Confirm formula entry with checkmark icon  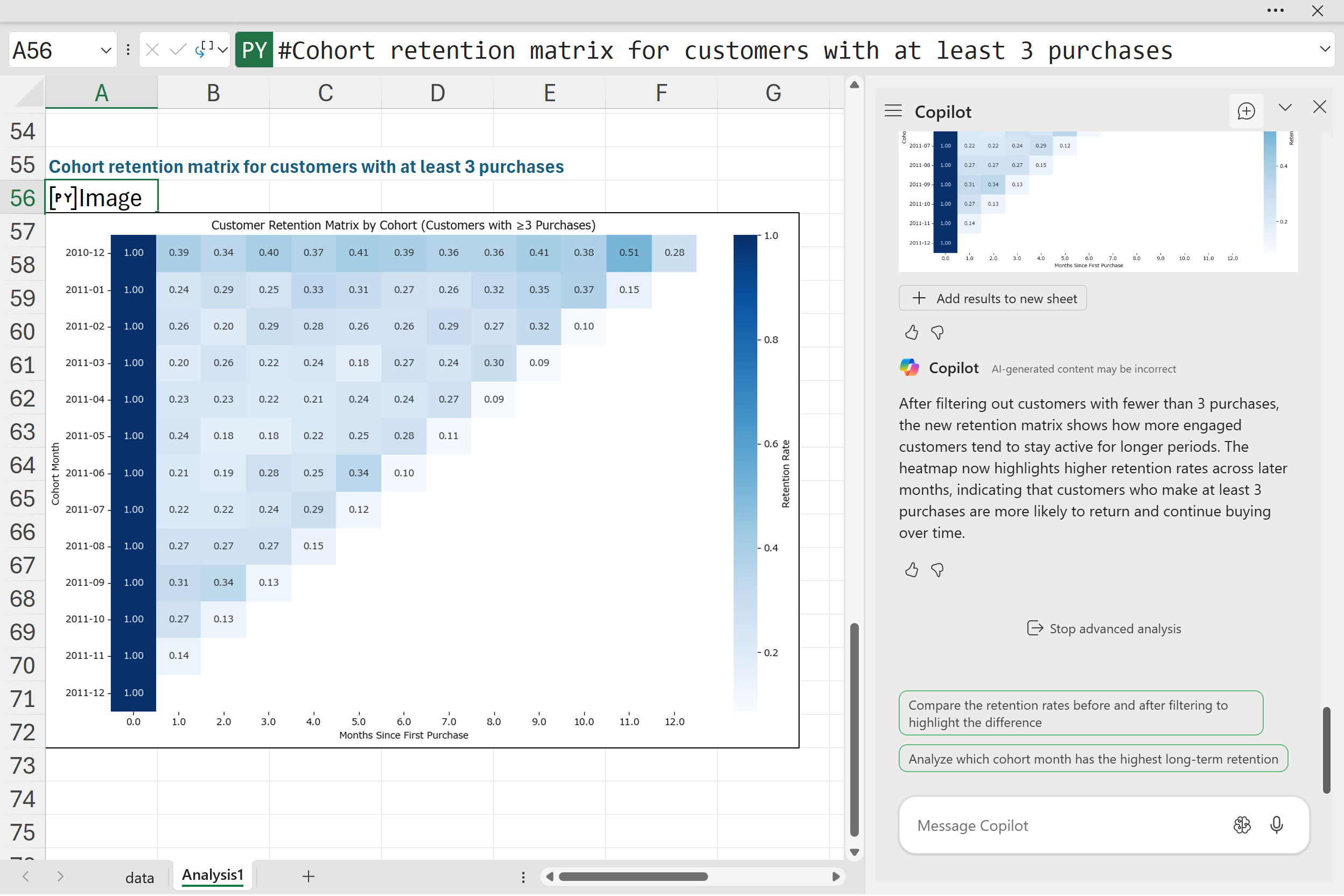[178, 50]
